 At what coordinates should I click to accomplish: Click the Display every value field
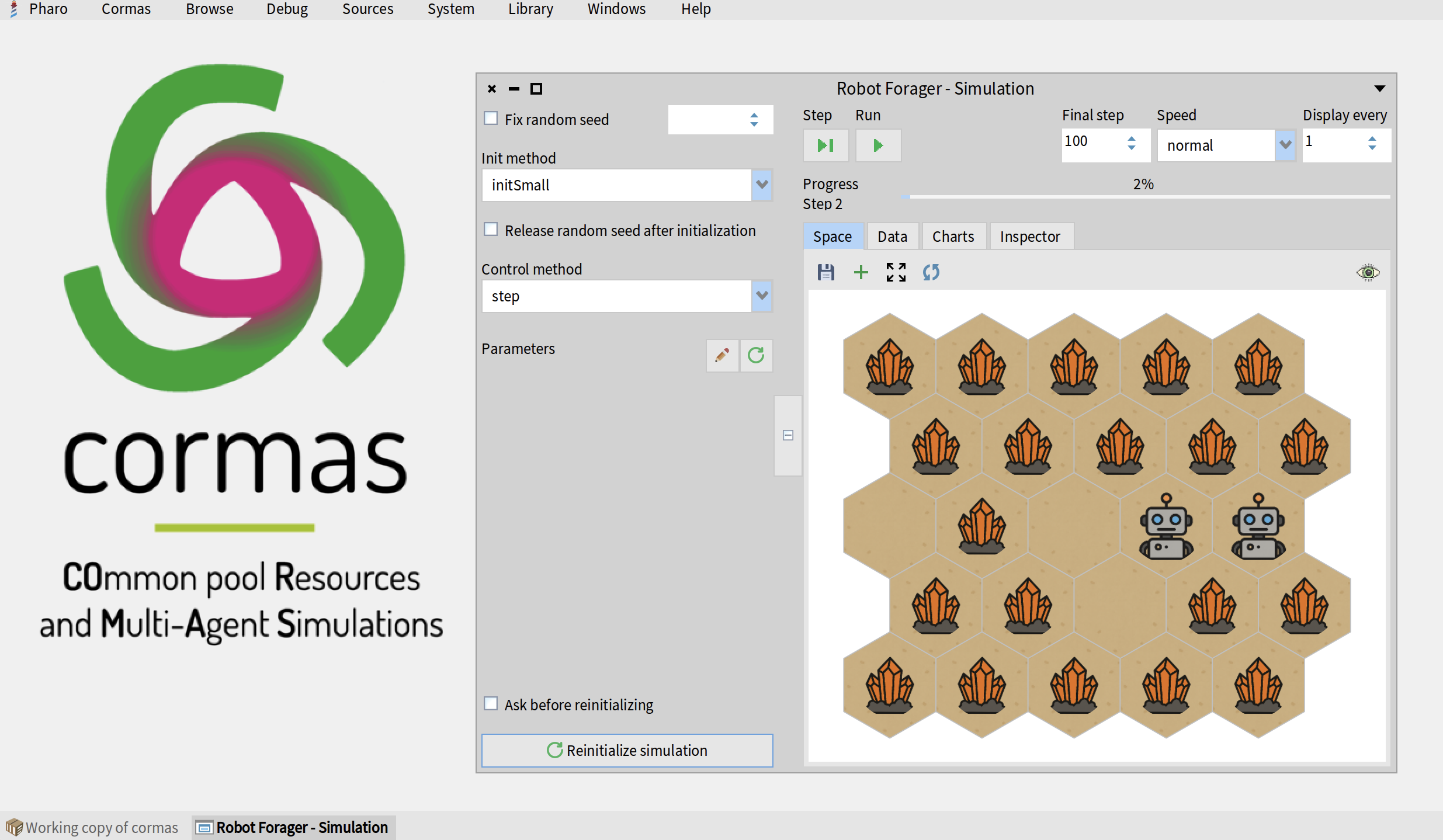(1346, 145)
